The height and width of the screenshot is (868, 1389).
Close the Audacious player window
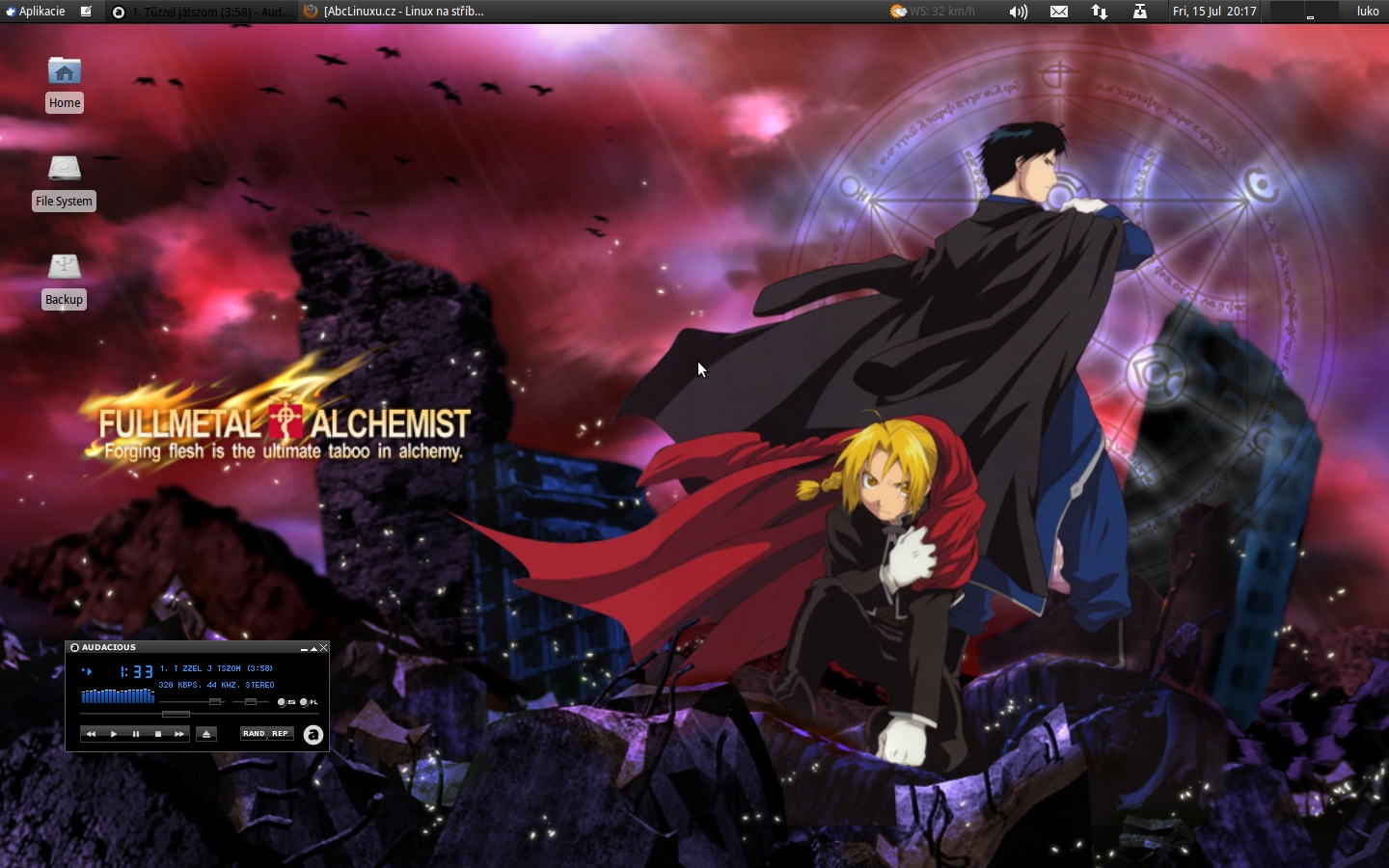(324, 648)
